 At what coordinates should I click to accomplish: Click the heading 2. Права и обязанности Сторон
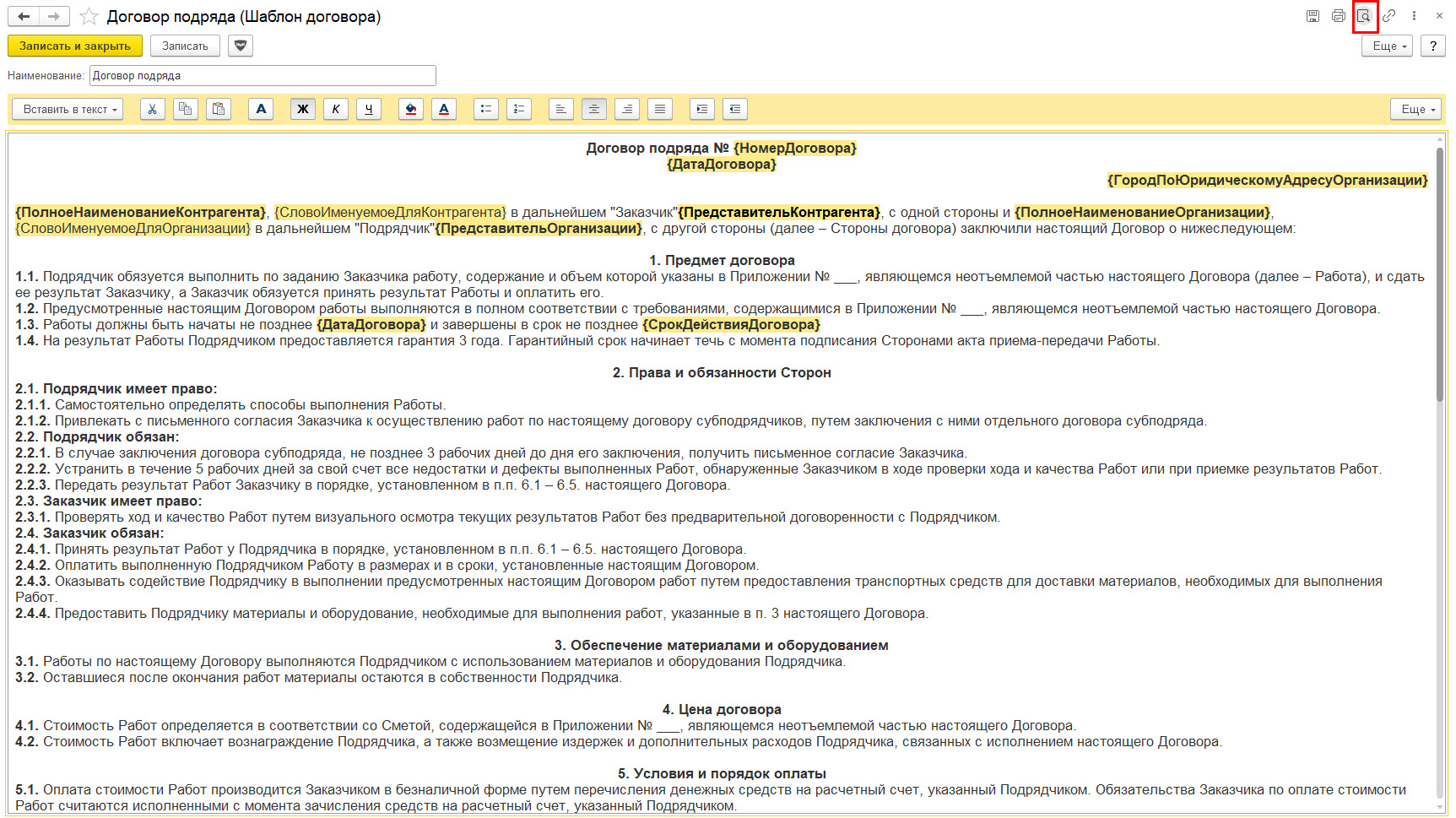[722, 372]
